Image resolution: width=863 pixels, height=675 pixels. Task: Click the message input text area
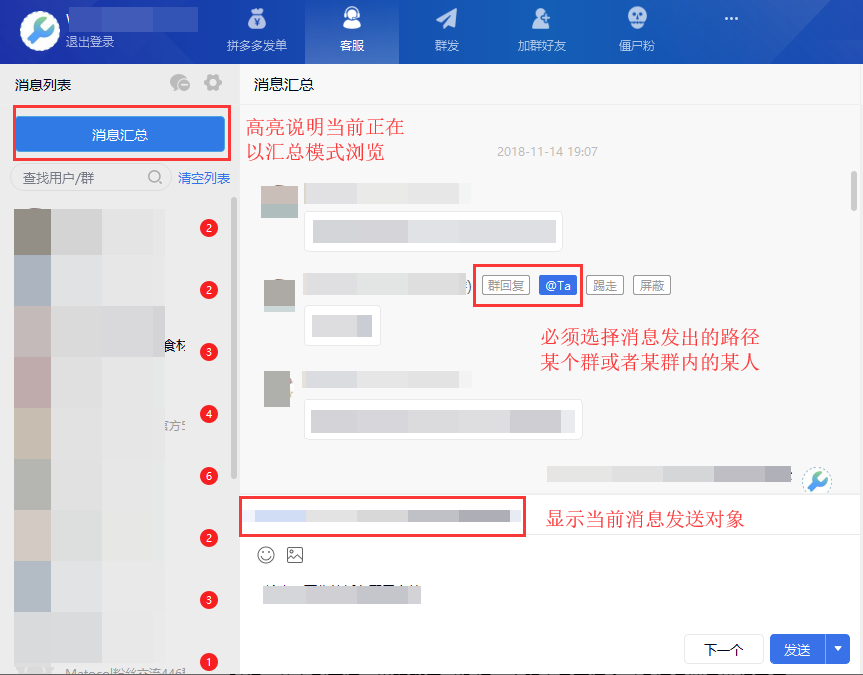pos(549,600)
